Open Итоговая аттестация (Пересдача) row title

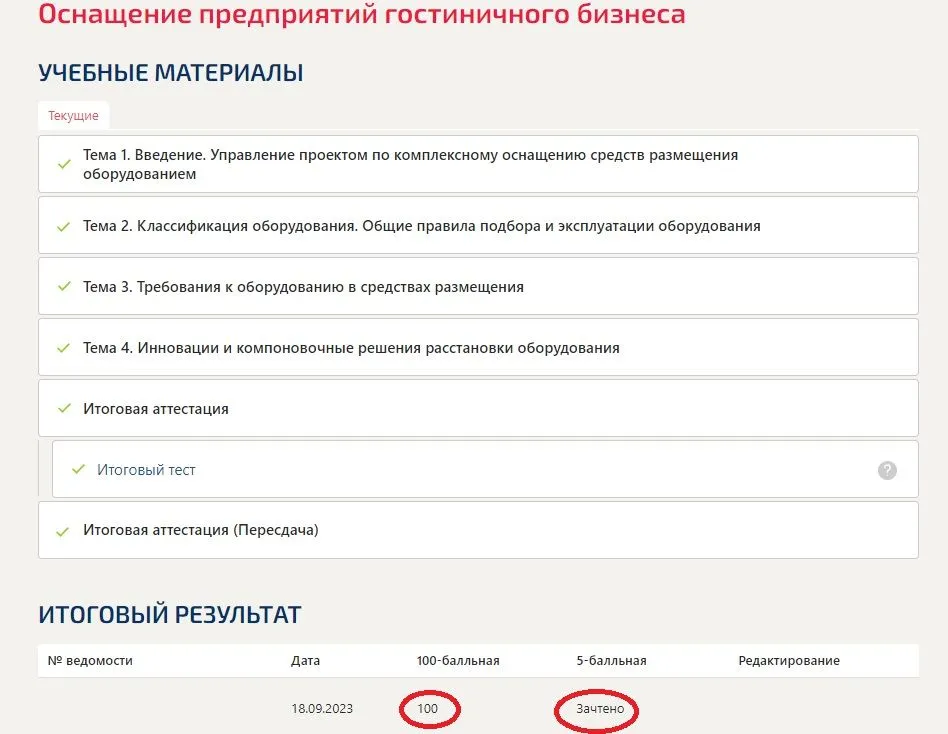pos(200,531)
